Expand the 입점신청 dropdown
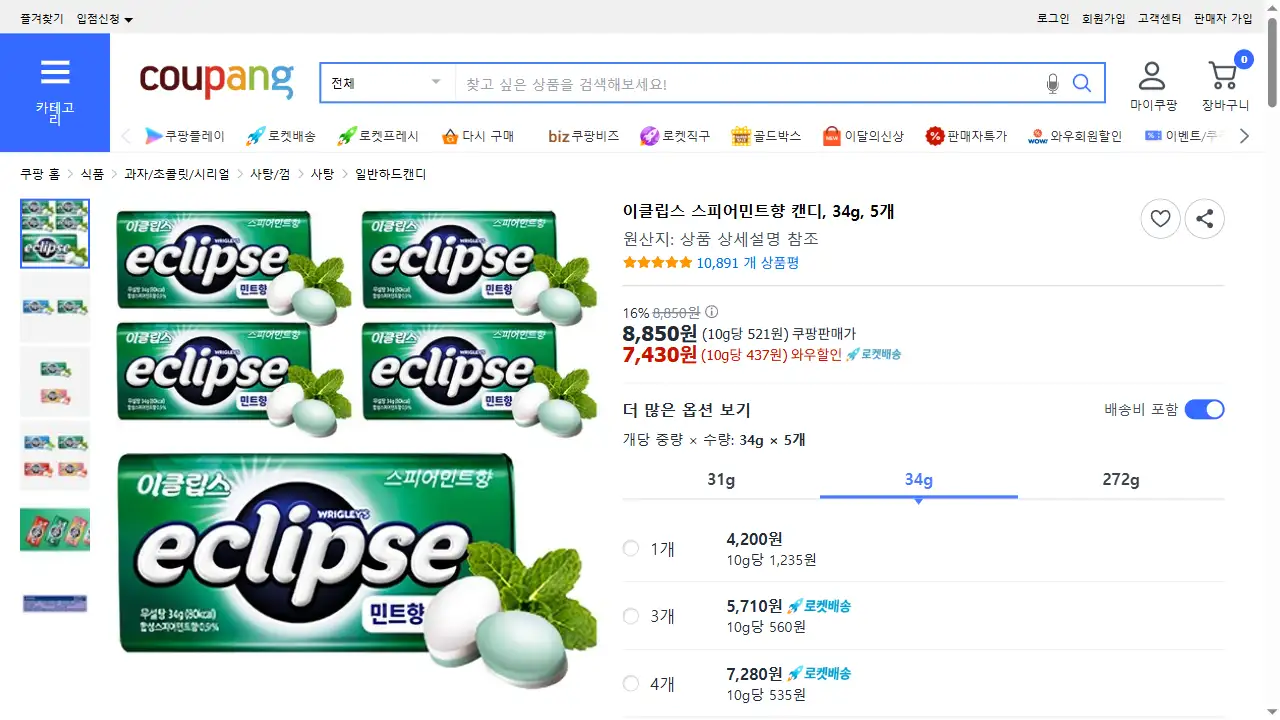Viewport: 1280px width, 720px height. point(105,19)
